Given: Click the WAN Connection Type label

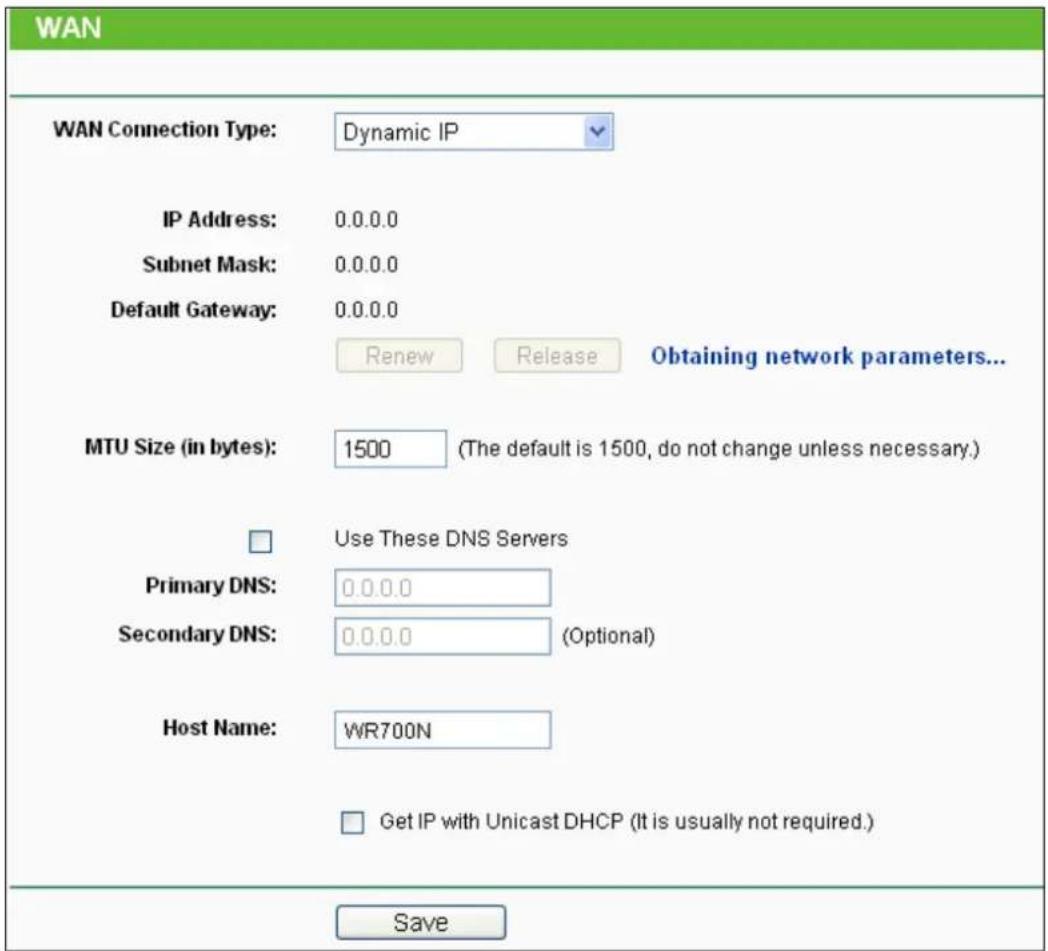Looking at the screenshot, I should pos(164,130).
